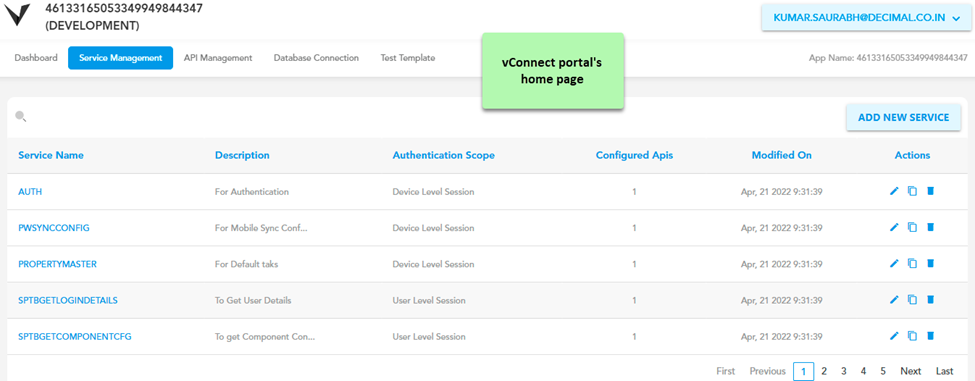
Task: Select the 'To get Component Con...' description text
Action: pyautogui.click(x=265, y=337)
